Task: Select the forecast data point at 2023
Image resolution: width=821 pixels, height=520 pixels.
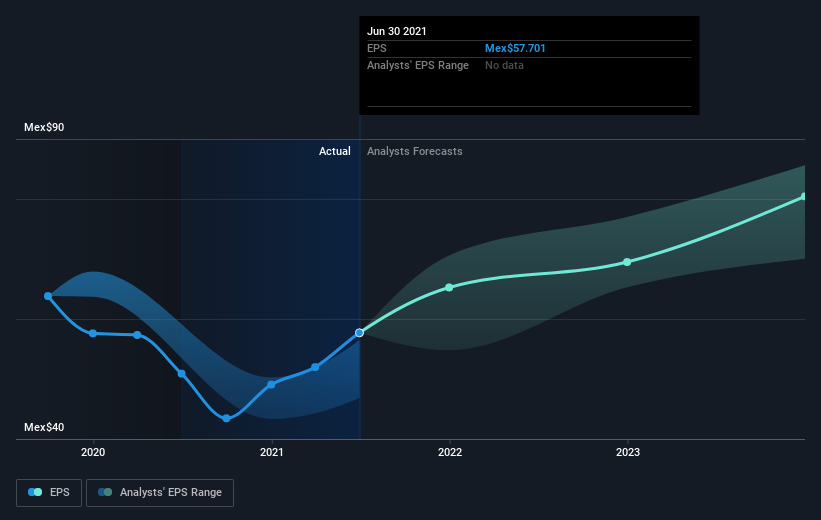Action: pos(627,262)
